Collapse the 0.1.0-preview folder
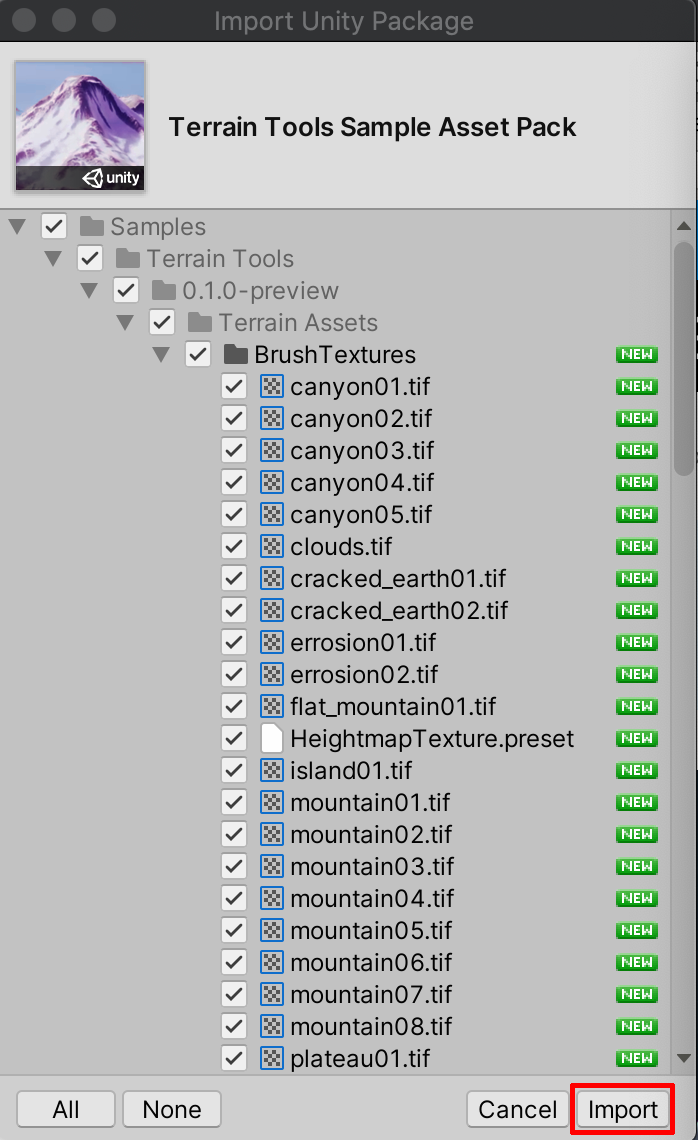This screenshot has height=1140, width=698. pyautogui.click(x=89, y=291)
